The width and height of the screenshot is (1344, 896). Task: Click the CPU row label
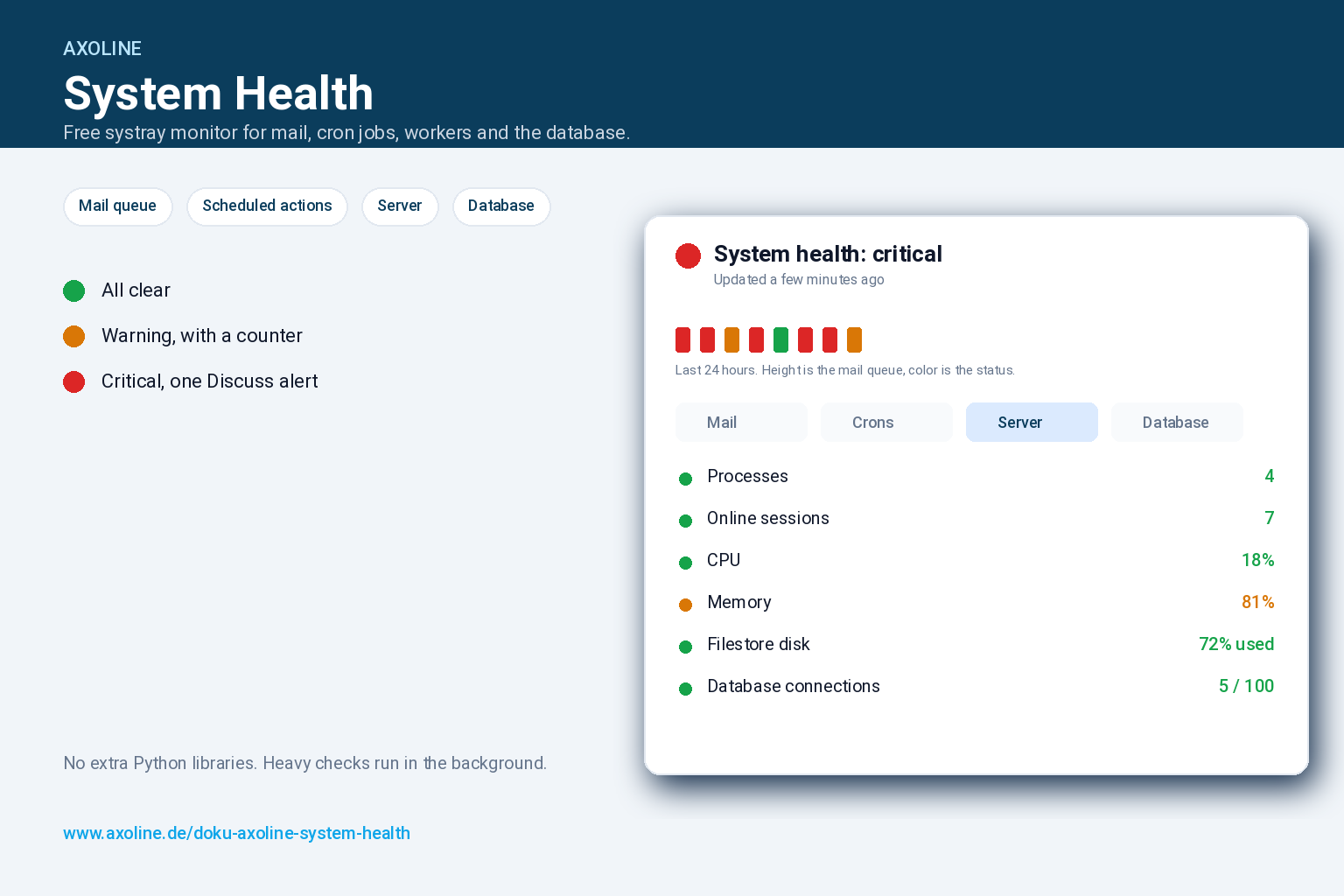[x=724, y=560]
